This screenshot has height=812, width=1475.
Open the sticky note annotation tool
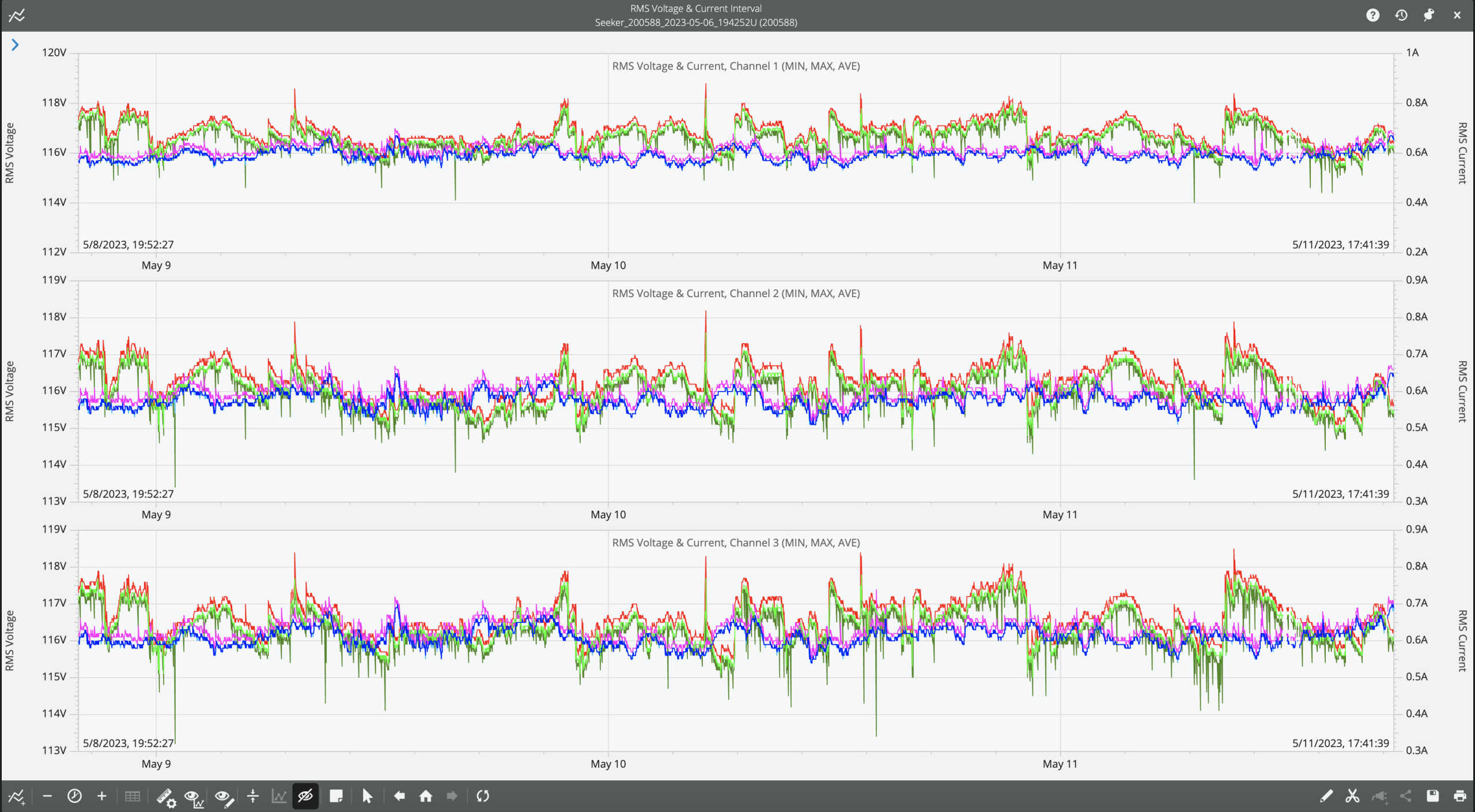tap(337, 796)
